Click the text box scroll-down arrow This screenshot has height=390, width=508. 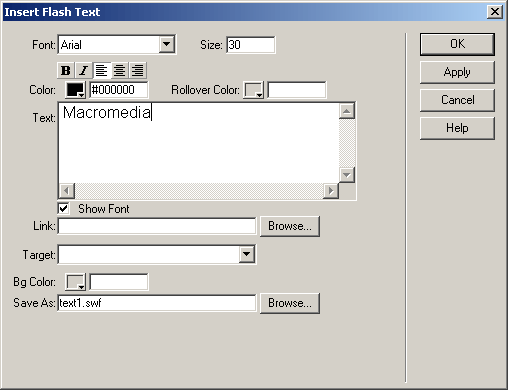[x=347, y=174]
